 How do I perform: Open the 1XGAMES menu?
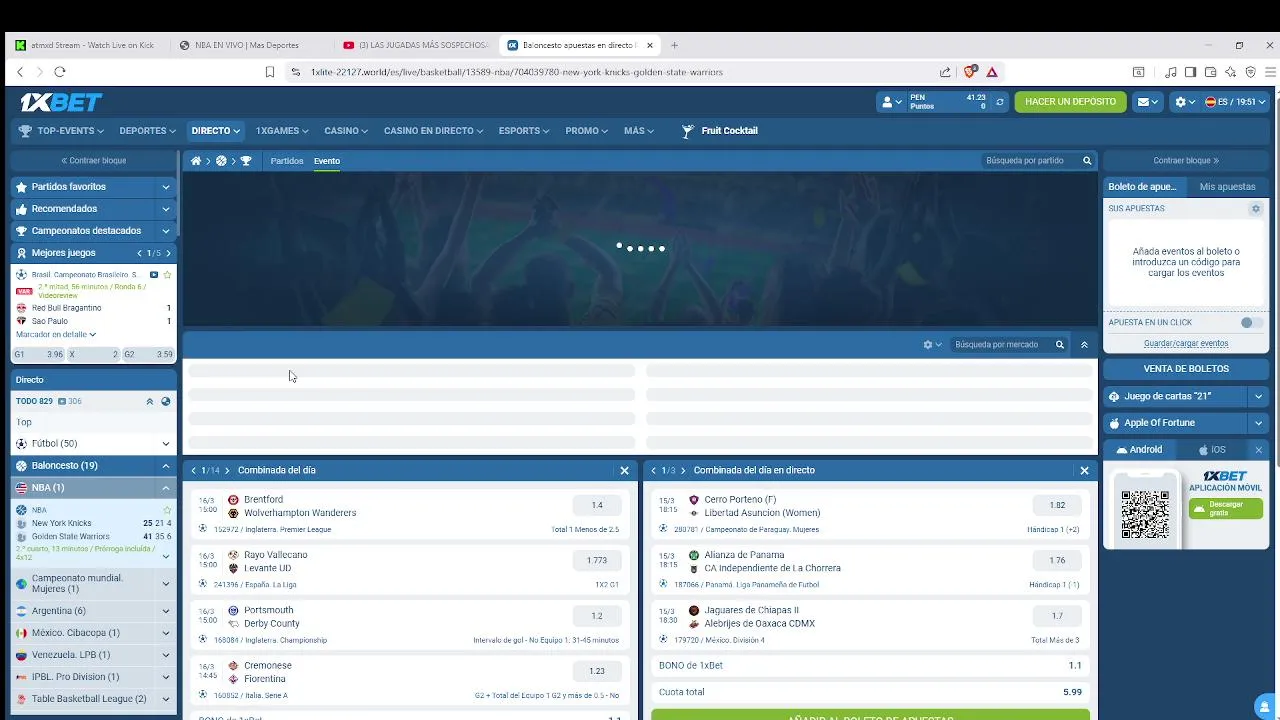[282, 131]
